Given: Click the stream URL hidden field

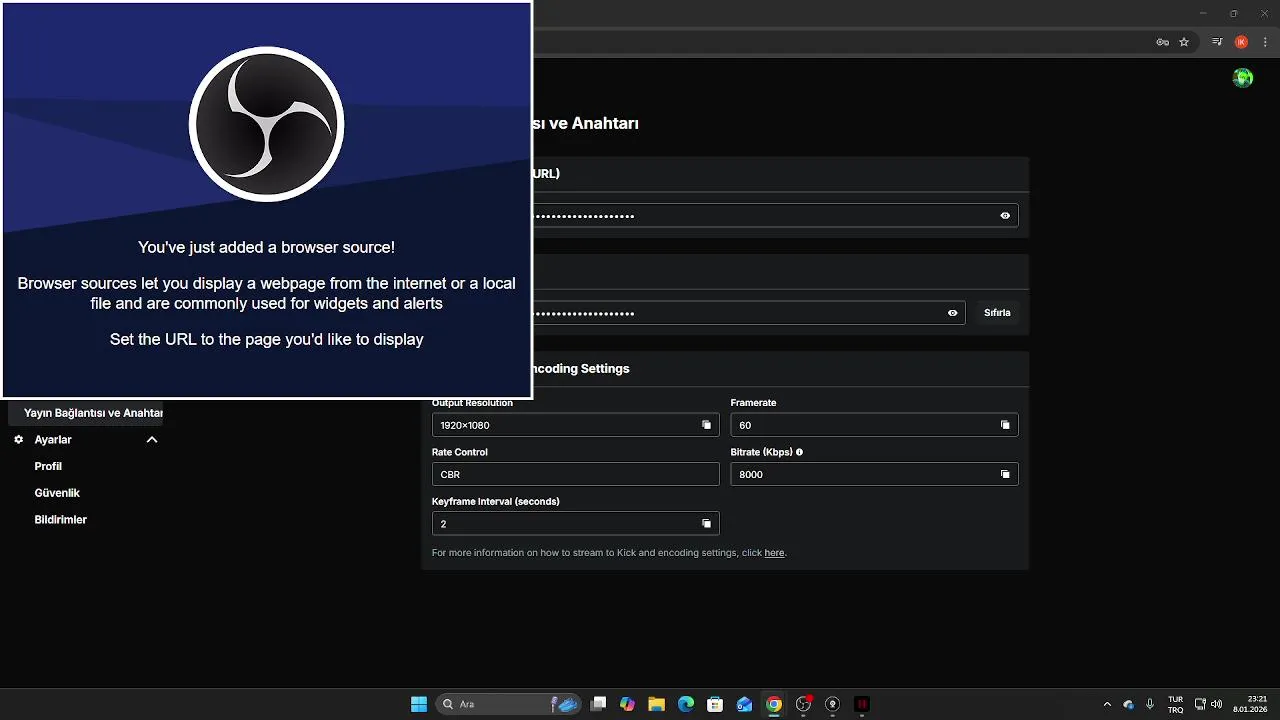Looking at the screenshot, I should [776, 215].
